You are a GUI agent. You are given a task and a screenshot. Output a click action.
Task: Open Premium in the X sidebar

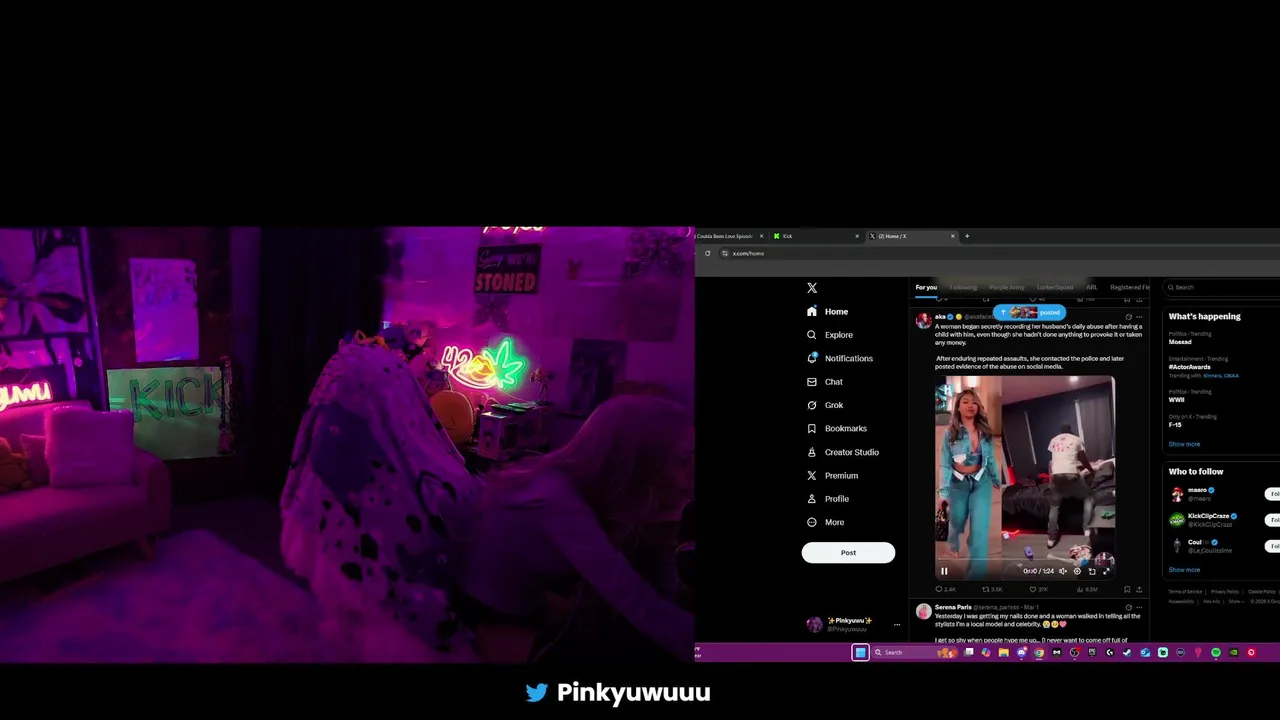[832, 475]
